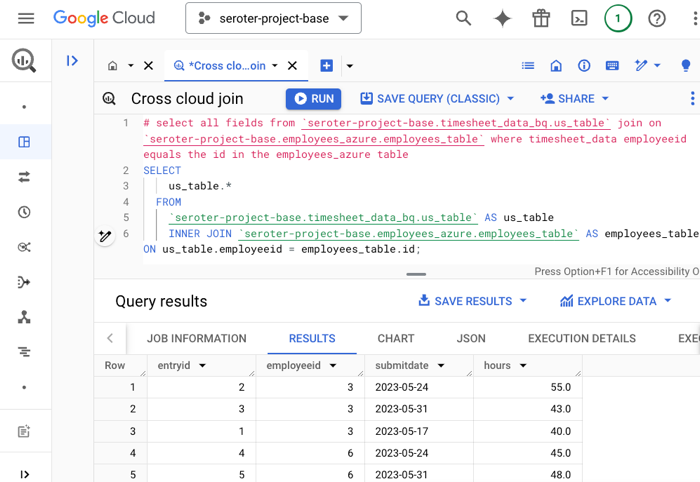Open the main navigation hamburger menu

click(26, 18)
